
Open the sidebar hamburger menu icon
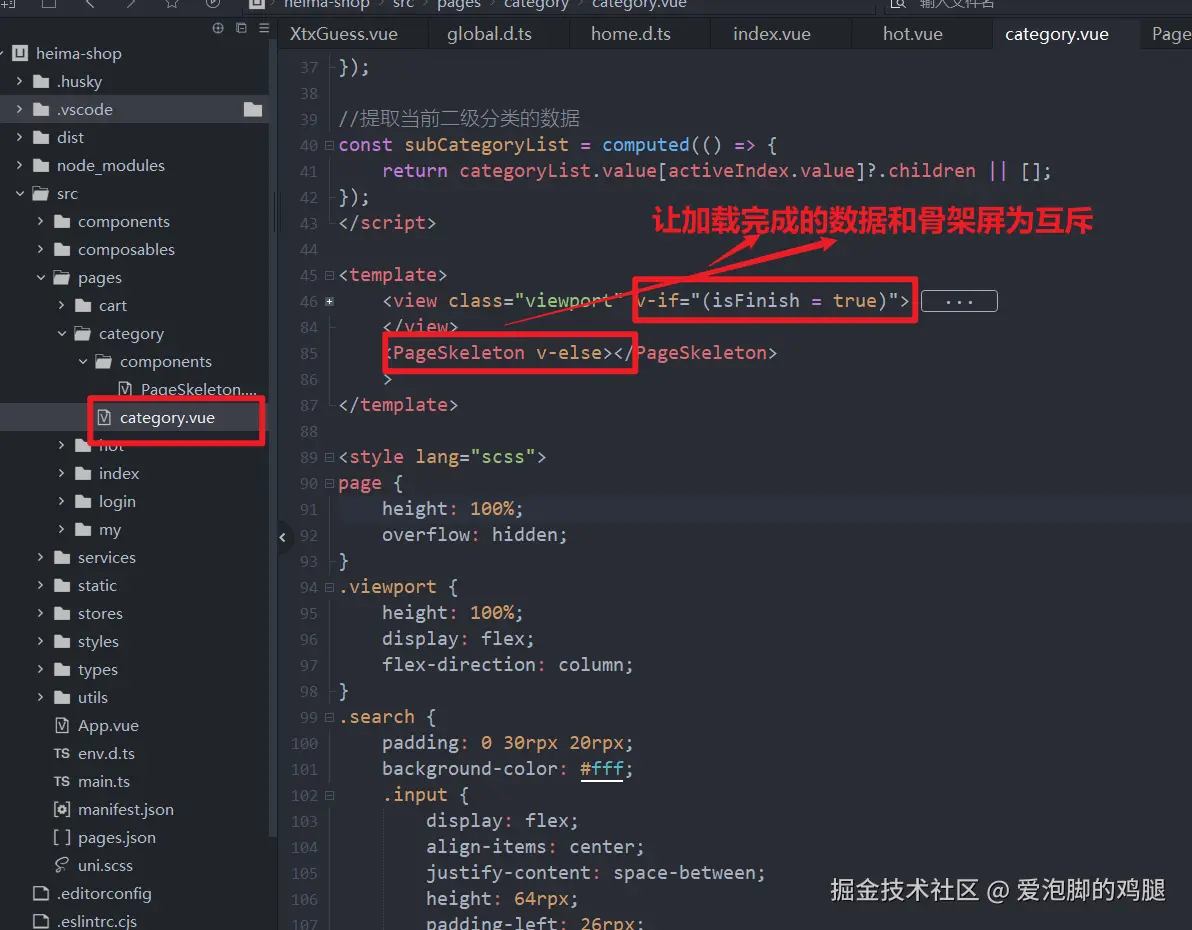coord(264,28)
